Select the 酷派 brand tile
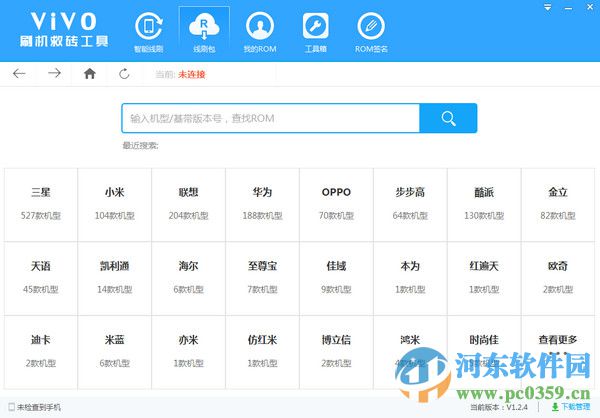 (x=484, y=205)
